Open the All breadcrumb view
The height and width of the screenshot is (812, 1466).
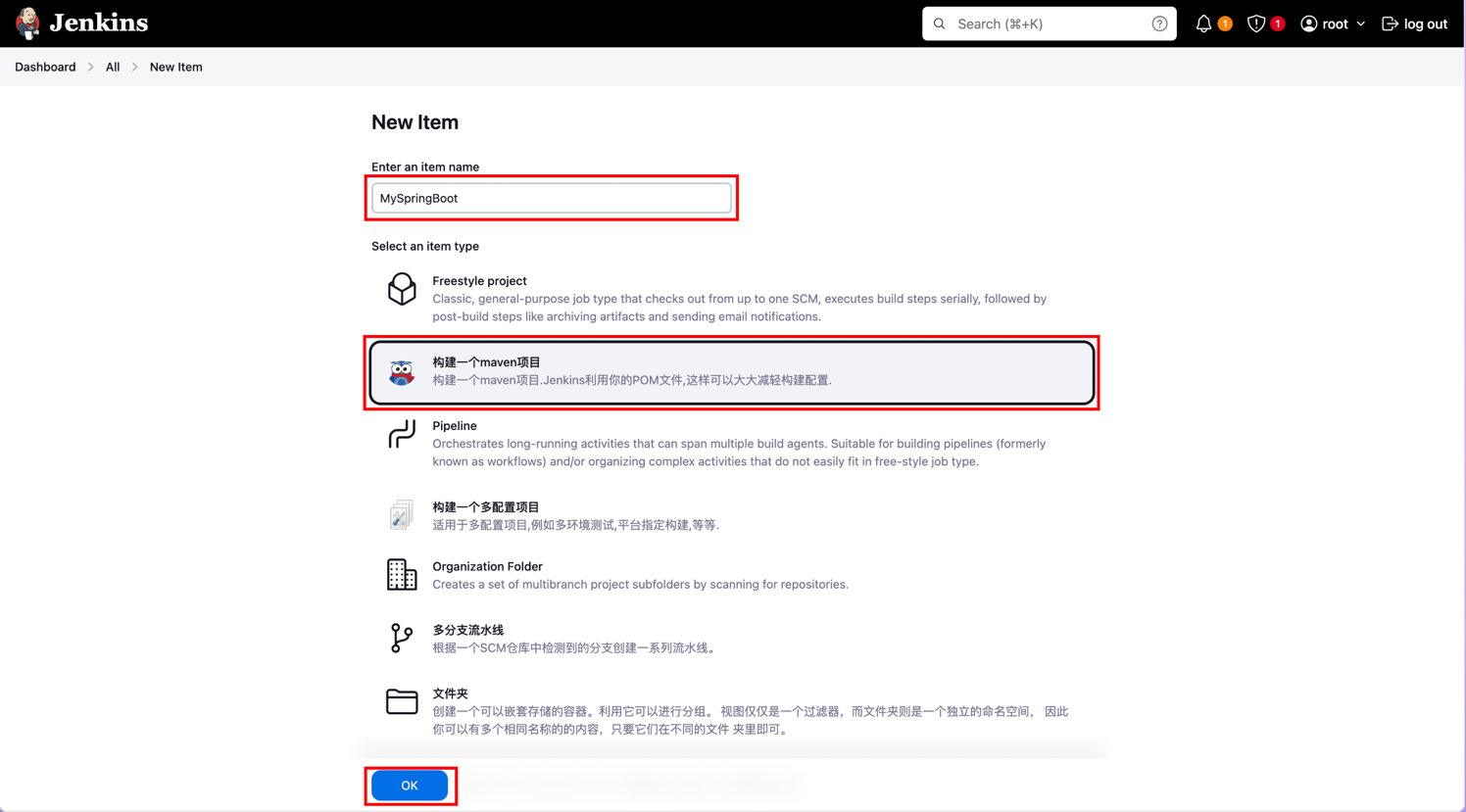tap(113, 67)
